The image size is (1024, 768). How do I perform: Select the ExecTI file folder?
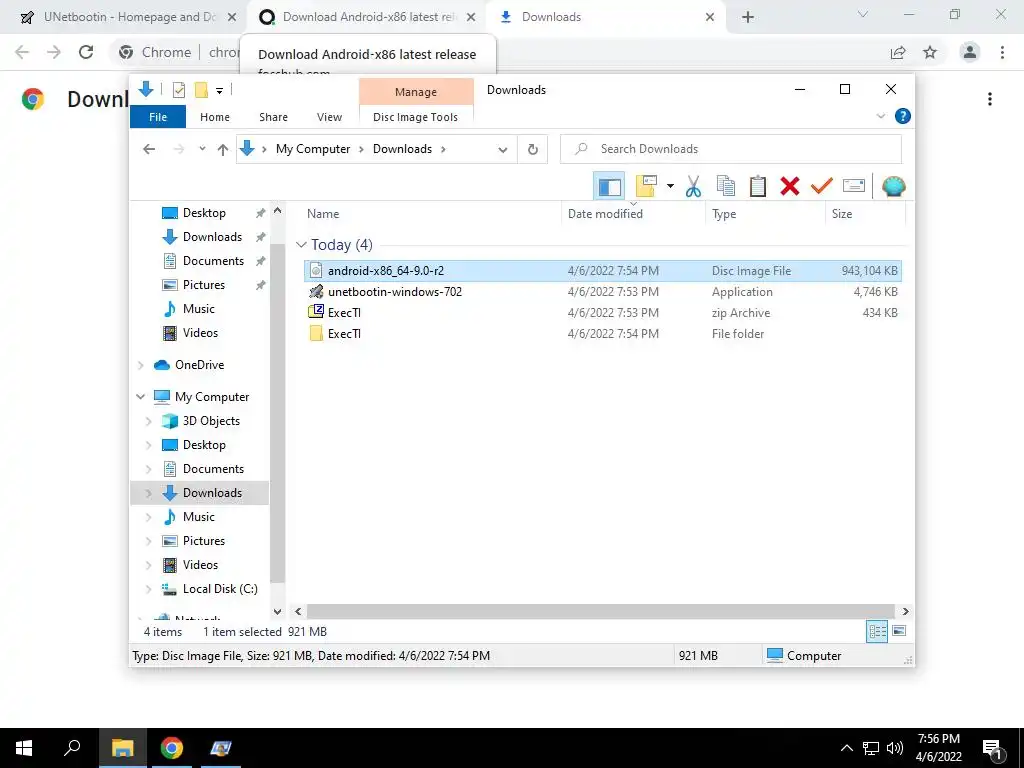click(603, 334)
